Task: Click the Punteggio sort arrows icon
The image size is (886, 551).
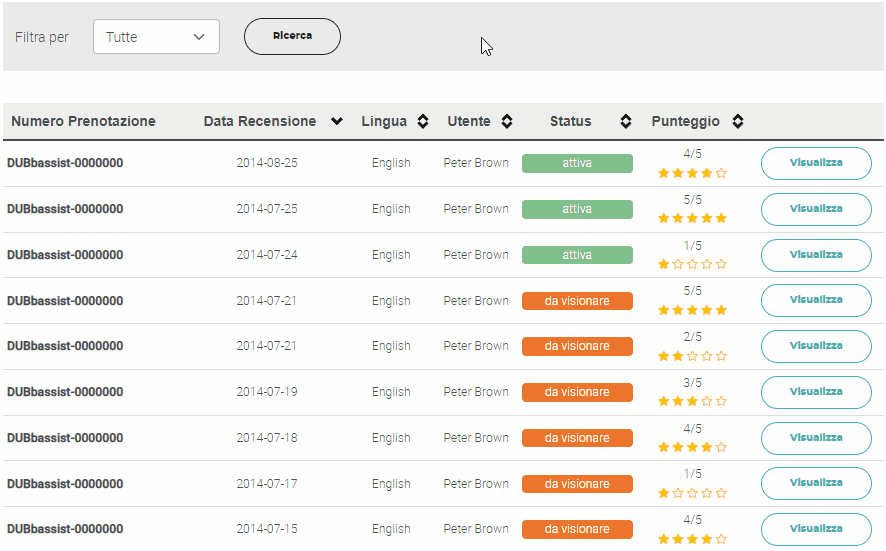Action: point(738,122)
